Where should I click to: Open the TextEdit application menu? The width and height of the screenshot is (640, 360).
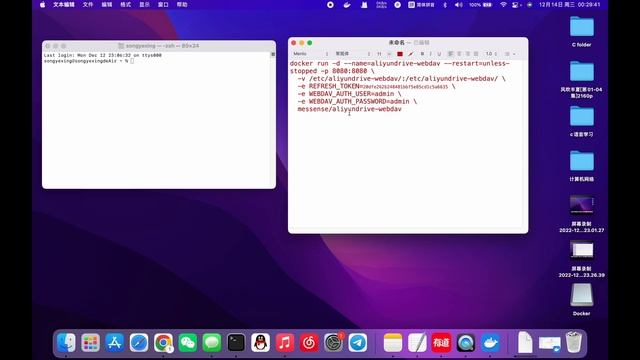click(64, 4)
